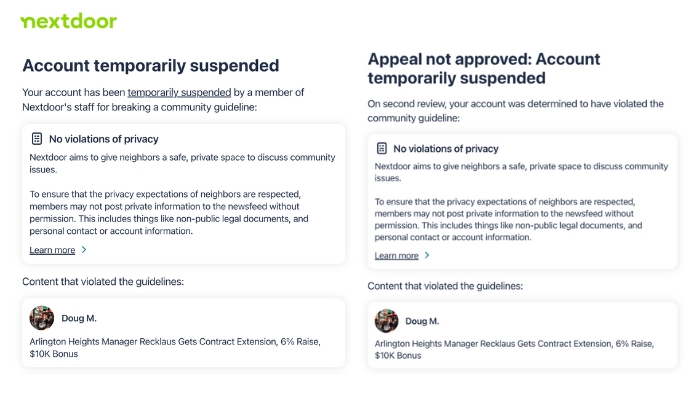The width and height of the screenshot is (700, 400).
Task: Click Doug M.'s avatar in the left post
Action: pos(42,318)
